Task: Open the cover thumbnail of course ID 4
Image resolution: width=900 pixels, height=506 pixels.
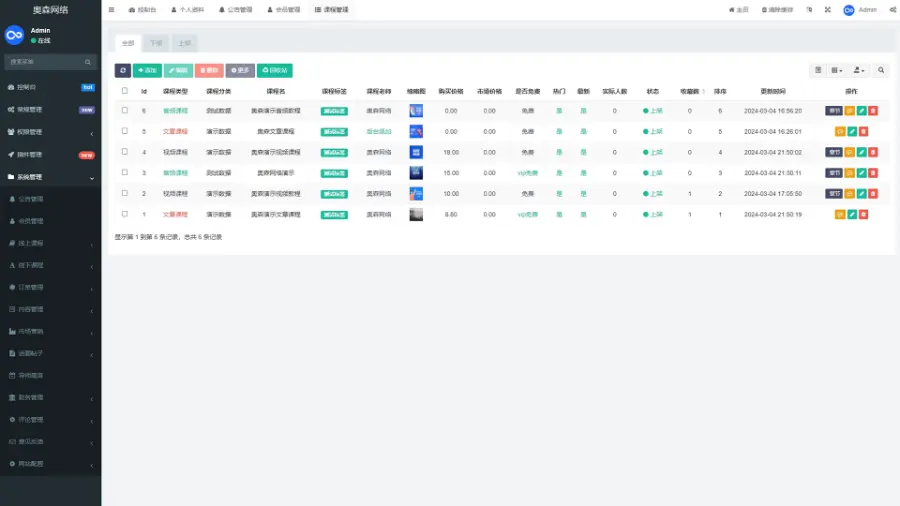Action: coord(416,152)
